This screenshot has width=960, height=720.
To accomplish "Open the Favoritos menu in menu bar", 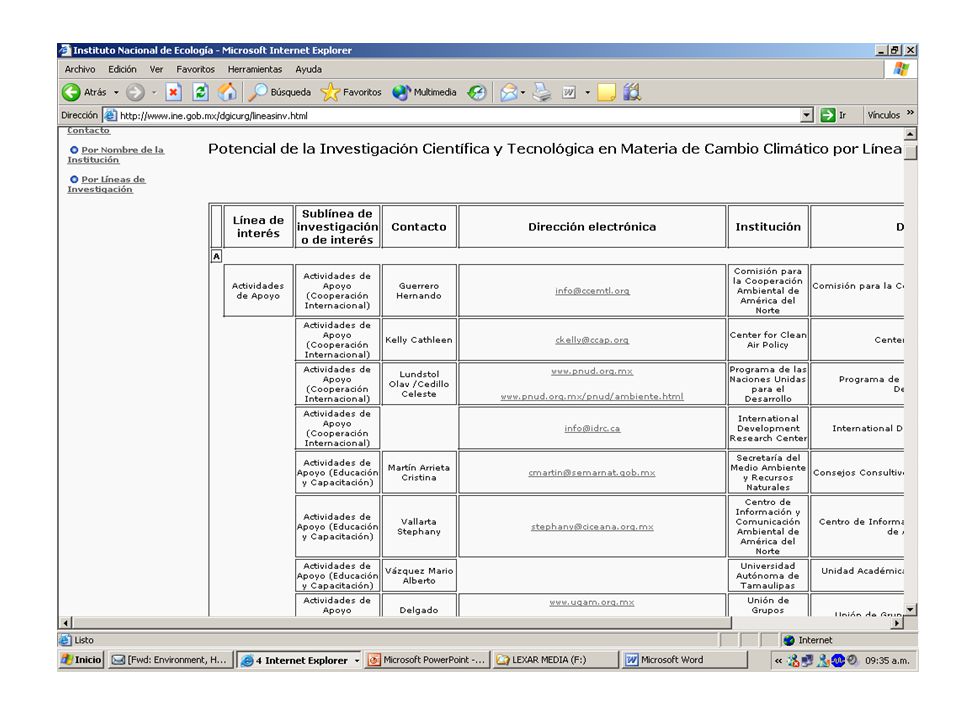I will [195, 69].
